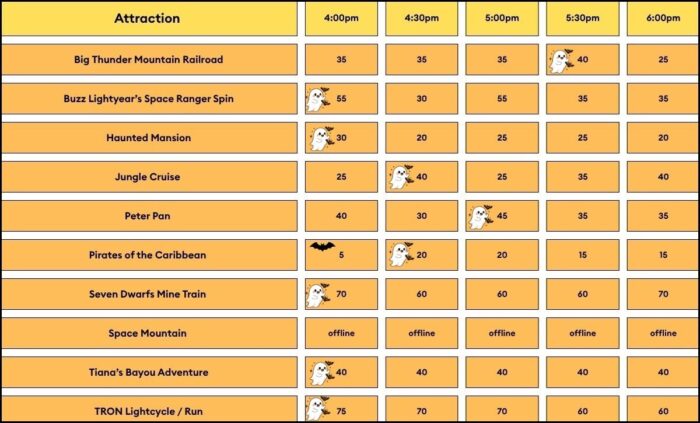Screen dimensions: 700x423
Task: Click the Space Mountain attraction name cell
Action: 149,333
